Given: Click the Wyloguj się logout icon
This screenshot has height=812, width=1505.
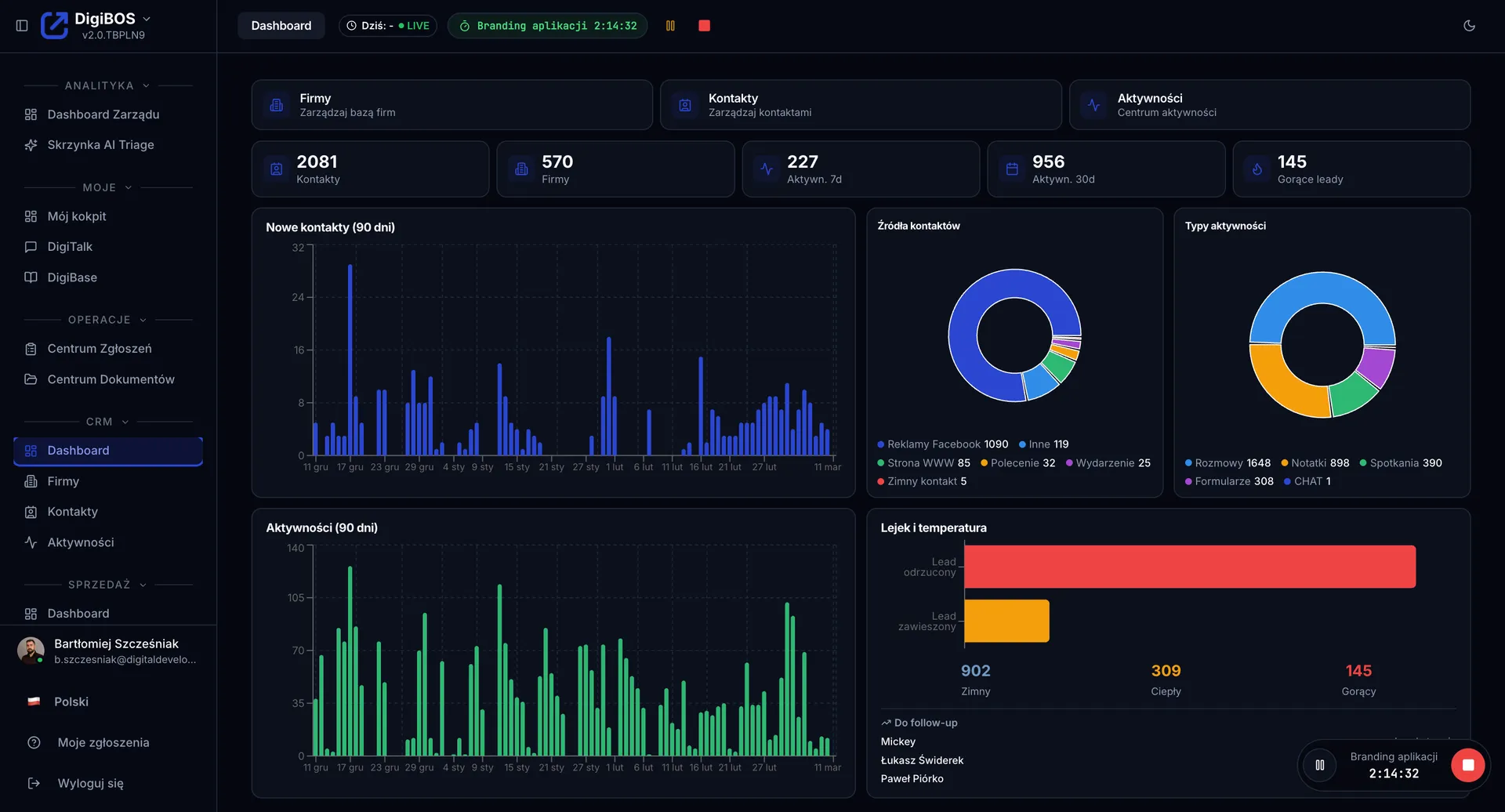Looking at the screenshot, I should click(x=34, y=783).
